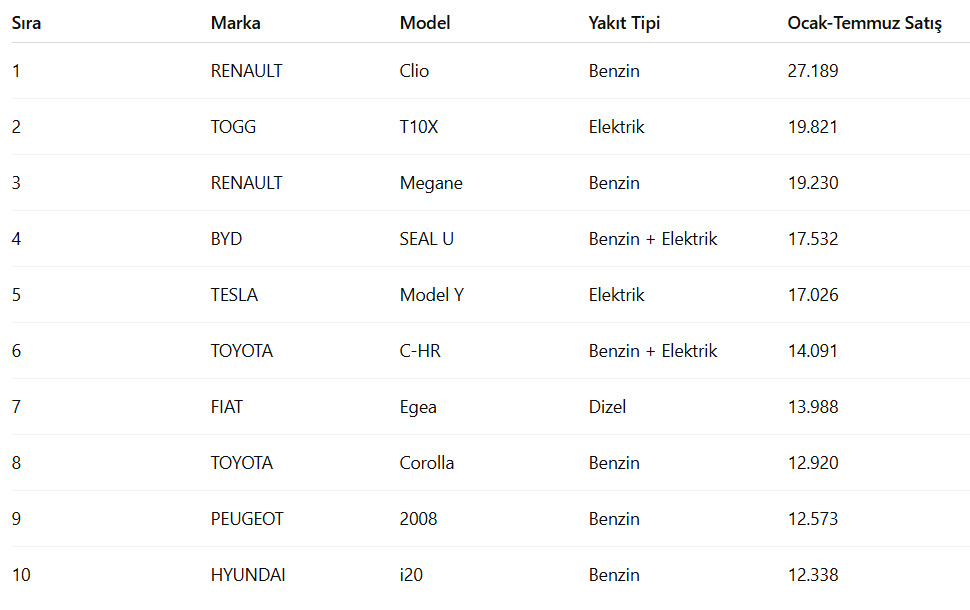Select the FIAT brand cell
The height and width of the screenshot is (610, 970).
[227, 407]
